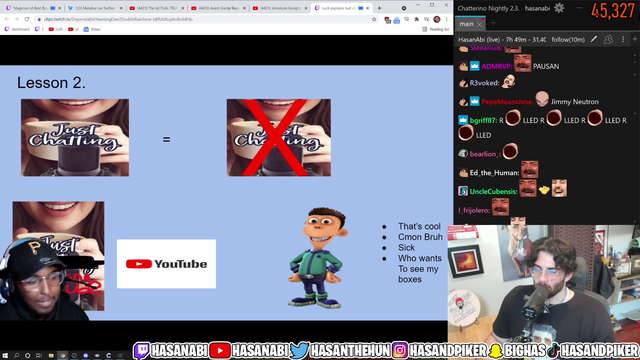Close the JusX explains active tab

coord(367,8)
